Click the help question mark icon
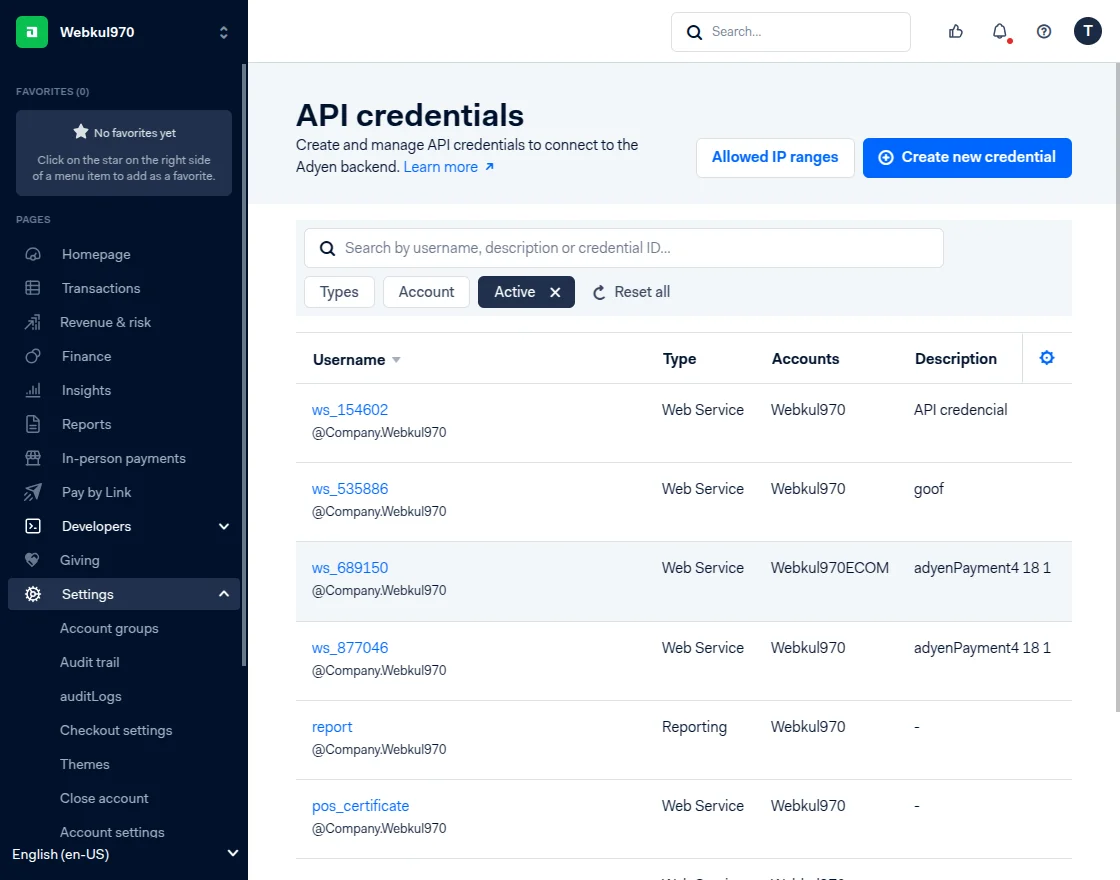Image resolution: width=1120 pixels, height=880 pixels. 1044,32
